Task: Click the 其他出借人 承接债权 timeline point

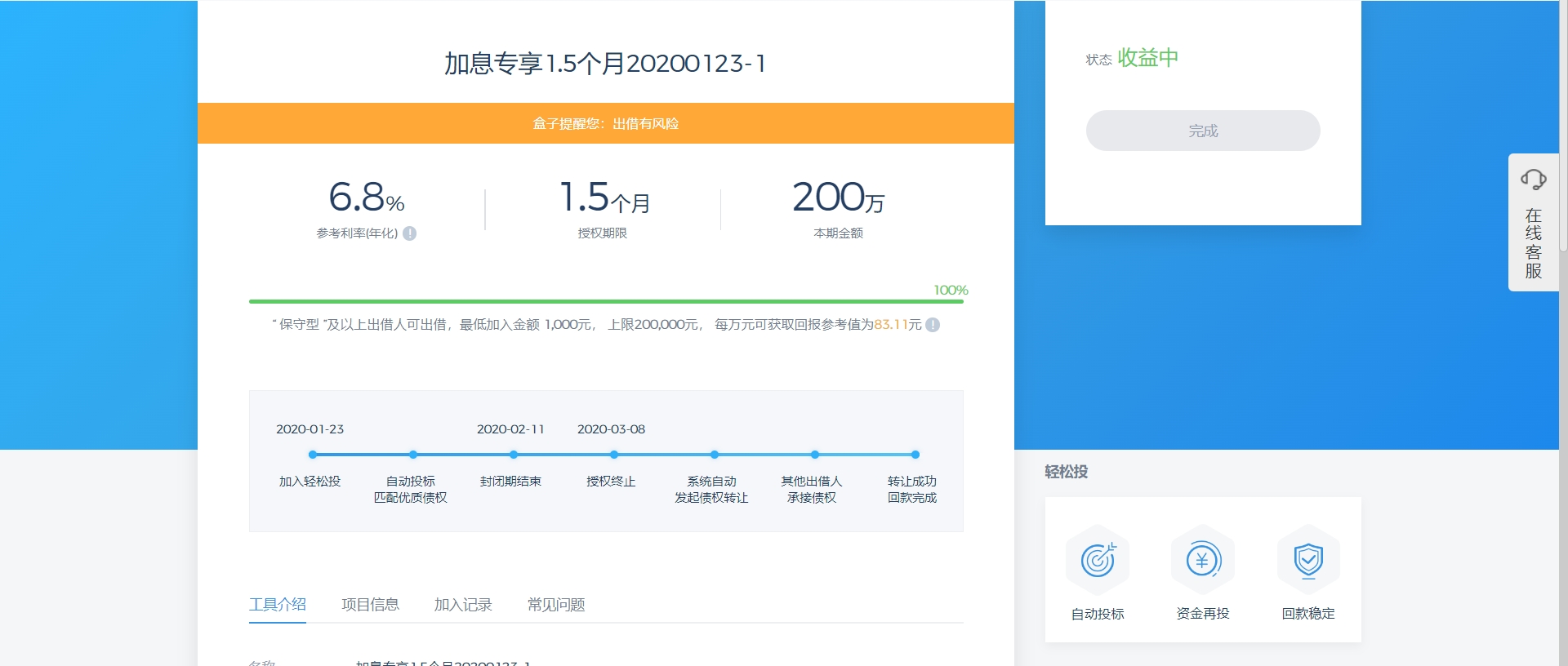Action: (815, 455)
